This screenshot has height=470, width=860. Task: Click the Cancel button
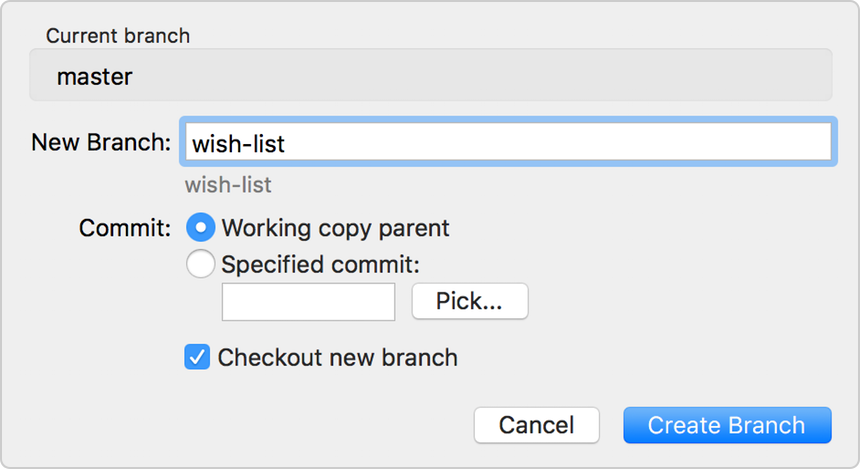(x=536, y=425)
